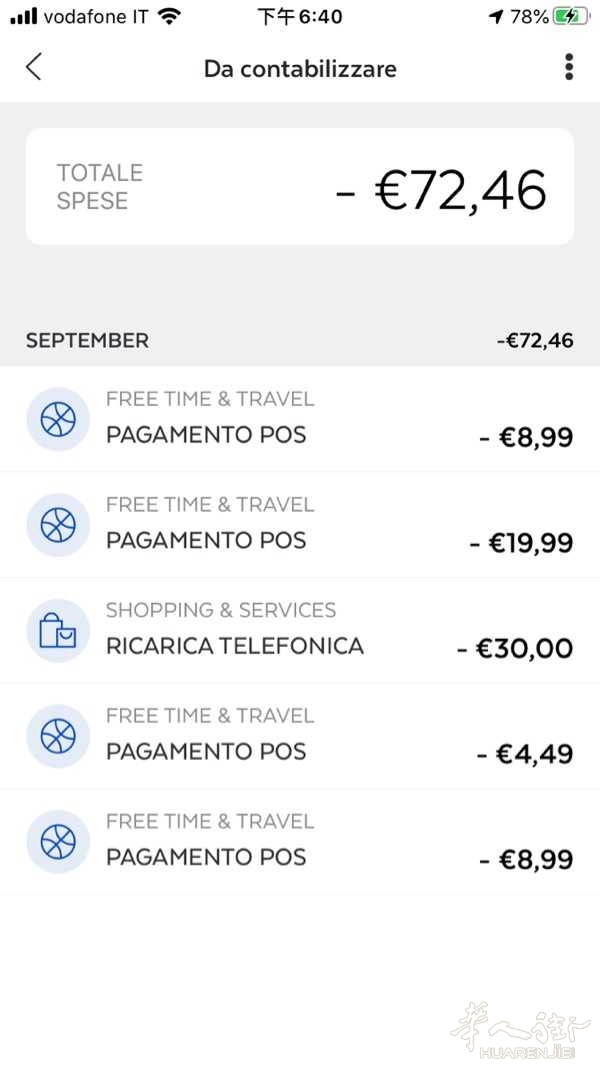This screenshot has width=600, height=1068.
Task: Tap the location arrow status icon
Action: (x=496, y=17)
